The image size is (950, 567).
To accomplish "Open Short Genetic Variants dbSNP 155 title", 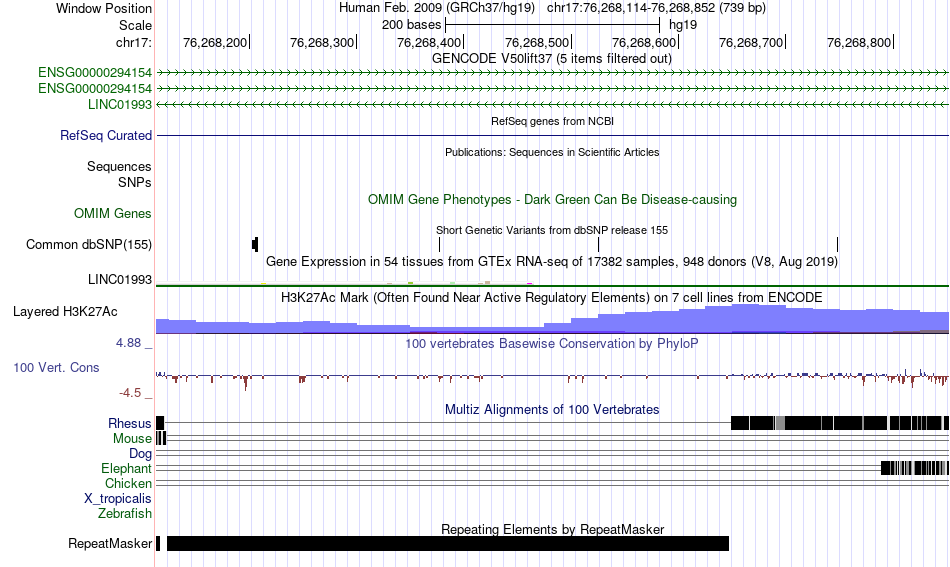I will [x=552, y=230].
